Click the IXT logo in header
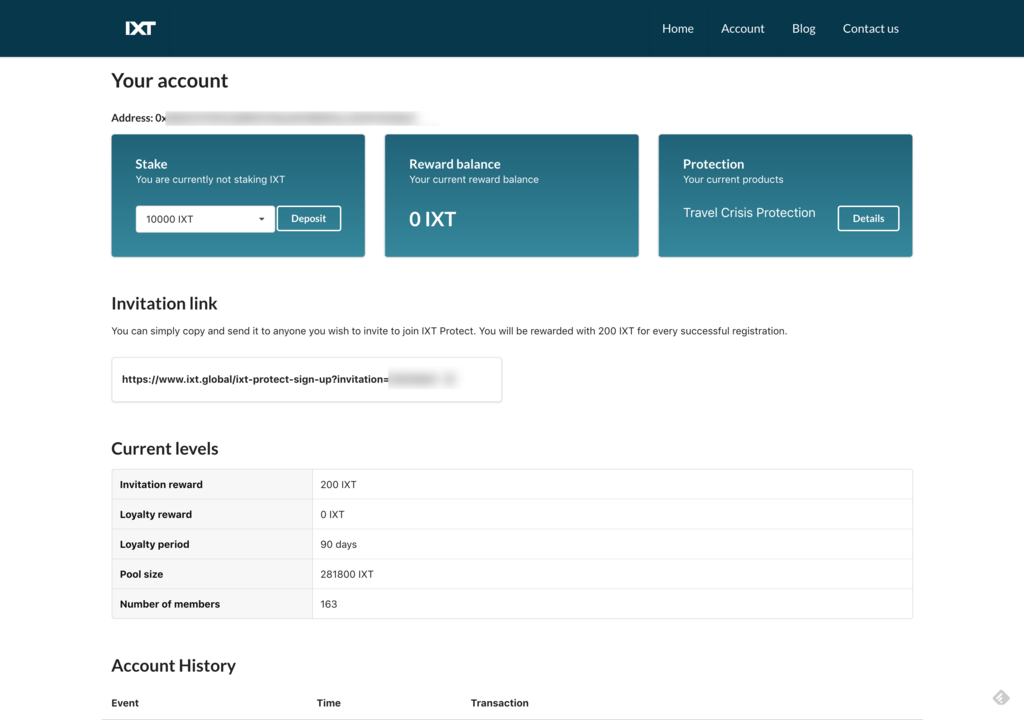Image resolution: width=1024 pixels, height=720 pixels. pos(140,28)
